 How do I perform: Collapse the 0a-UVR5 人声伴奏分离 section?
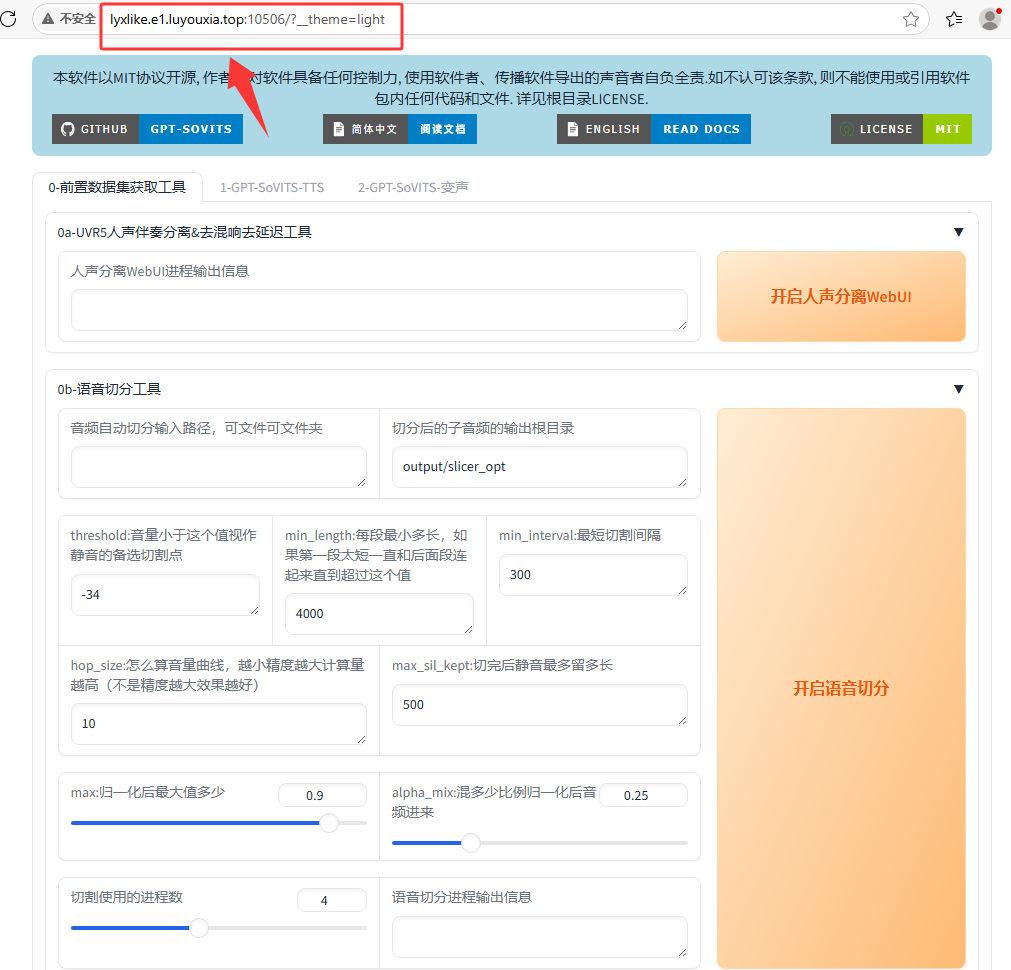click(x=958, y=232)
